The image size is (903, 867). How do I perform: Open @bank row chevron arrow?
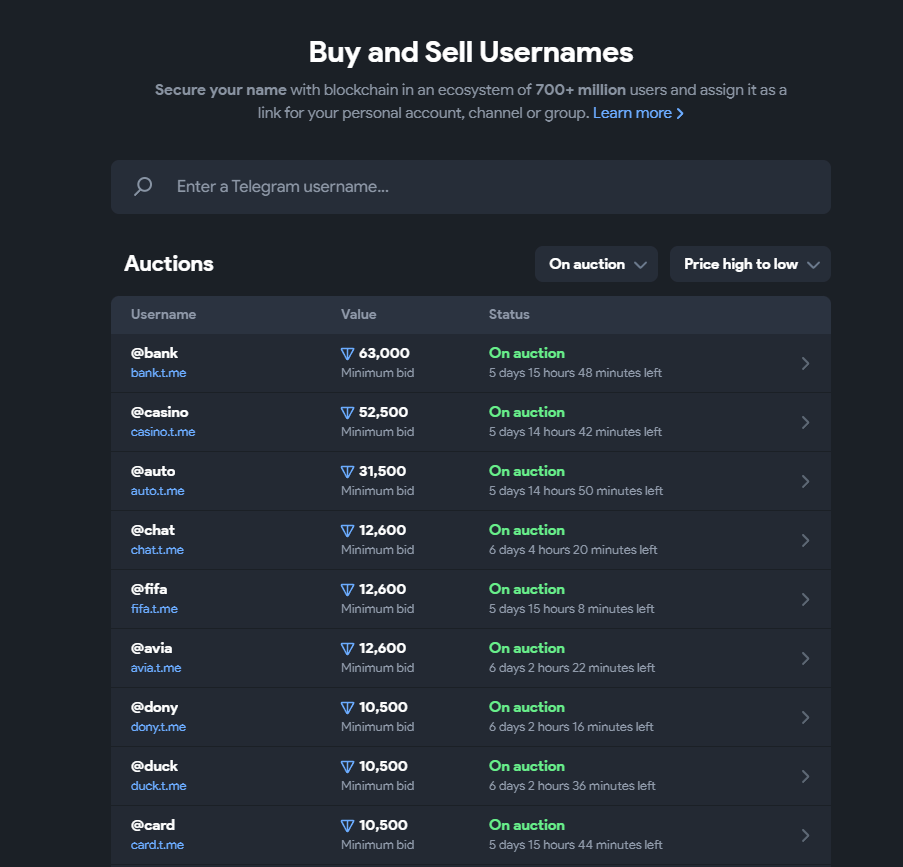(805, 363)
